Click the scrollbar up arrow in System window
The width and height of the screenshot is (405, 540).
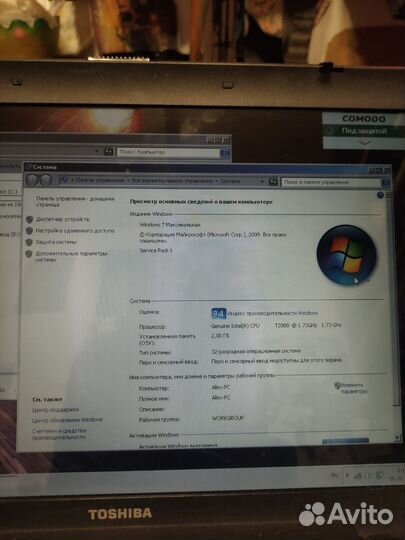point(388,195)
